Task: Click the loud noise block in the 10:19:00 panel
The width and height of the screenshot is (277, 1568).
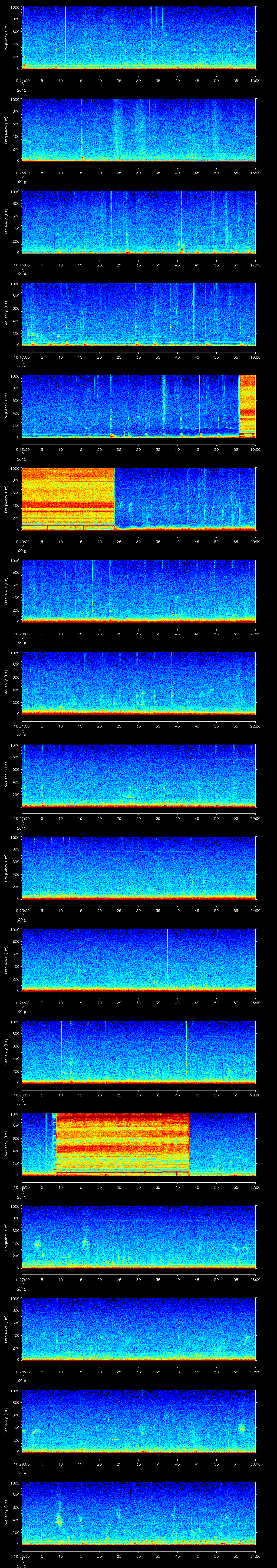Action: click(68, 499)
